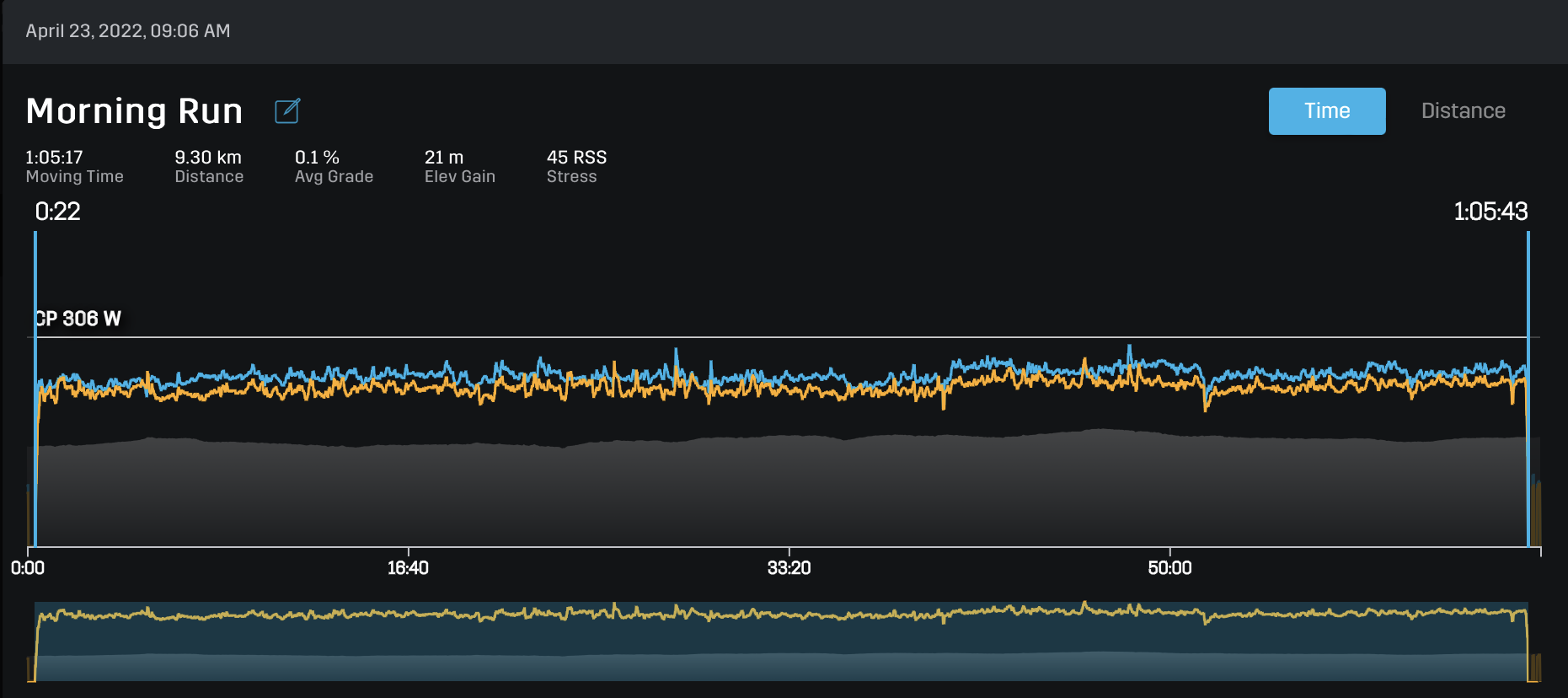Click the 45 RSS Stress stat

point(576,166)
